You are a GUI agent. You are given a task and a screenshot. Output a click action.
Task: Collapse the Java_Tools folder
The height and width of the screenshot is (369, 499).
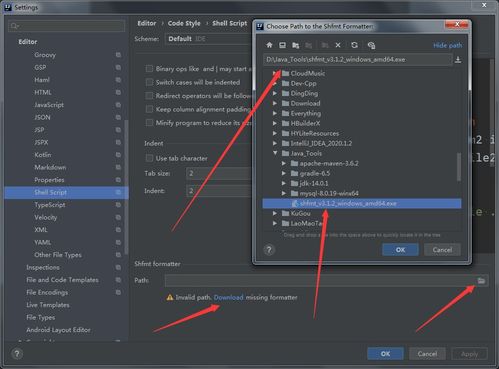(x=275, y=153)
